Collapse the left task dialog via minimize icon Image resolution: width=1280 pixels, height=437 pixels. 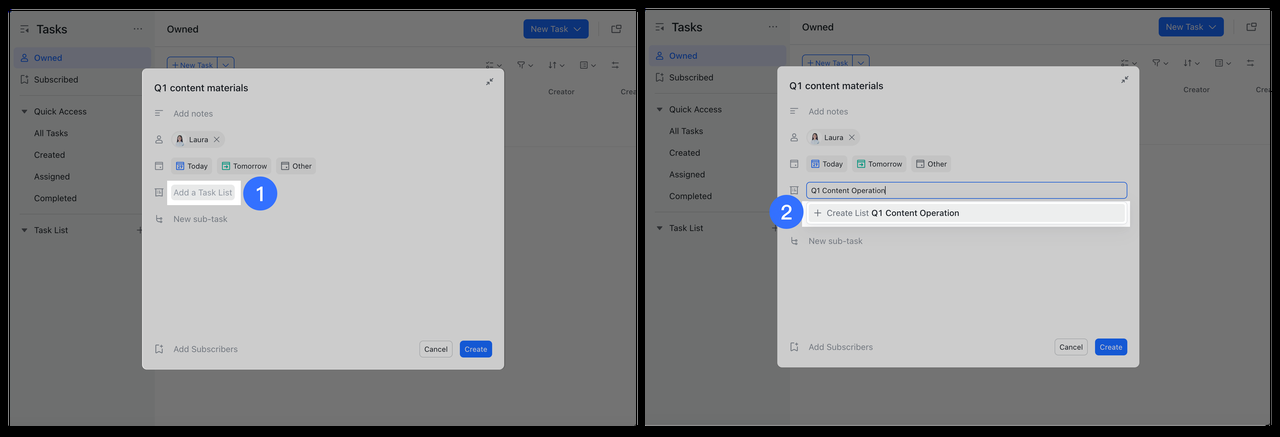click(x=489, y=82)
